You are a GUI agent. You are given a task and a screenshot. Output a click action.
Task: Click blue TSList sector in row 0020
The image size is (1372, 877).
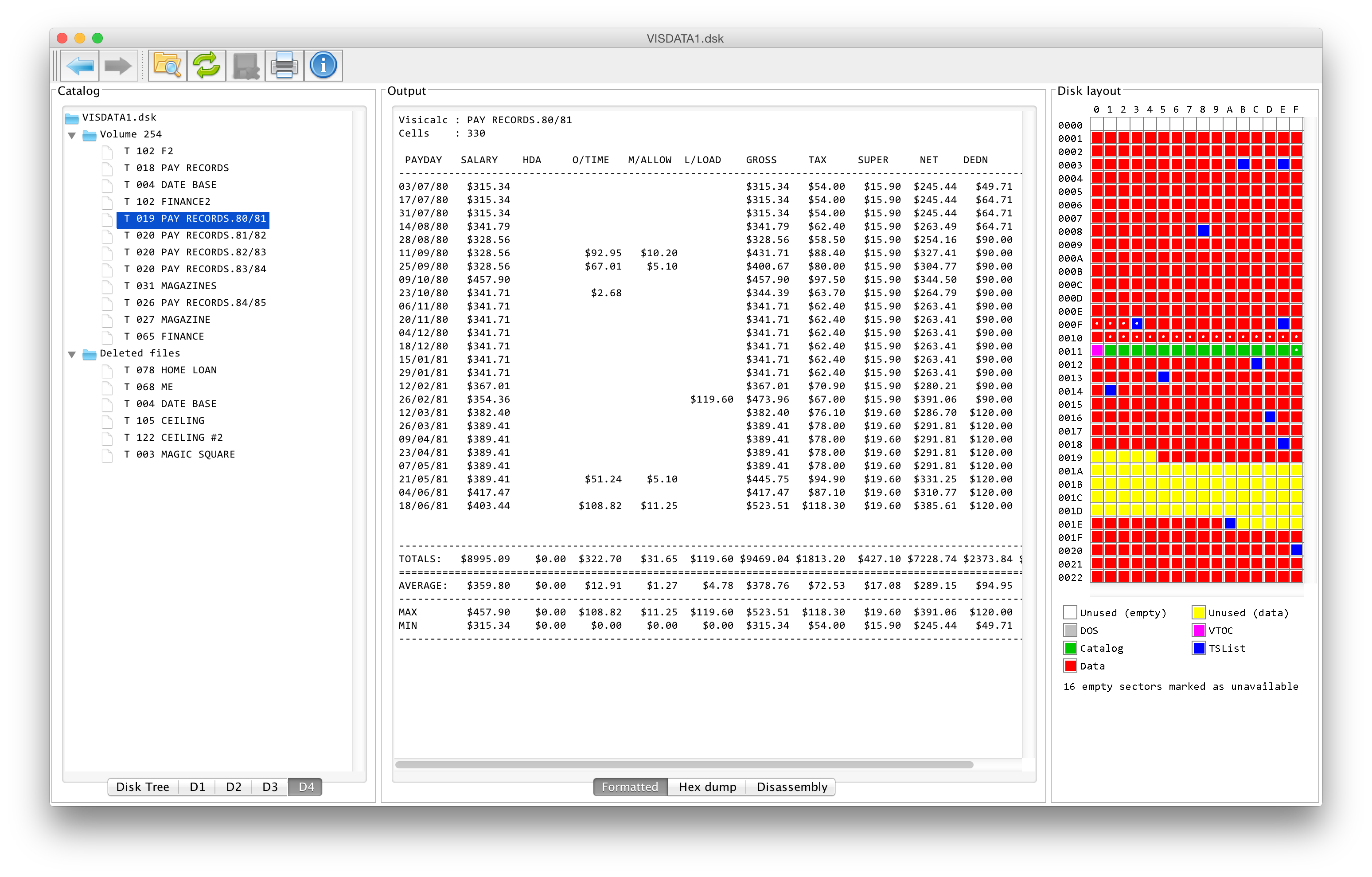coord(1296,550)
